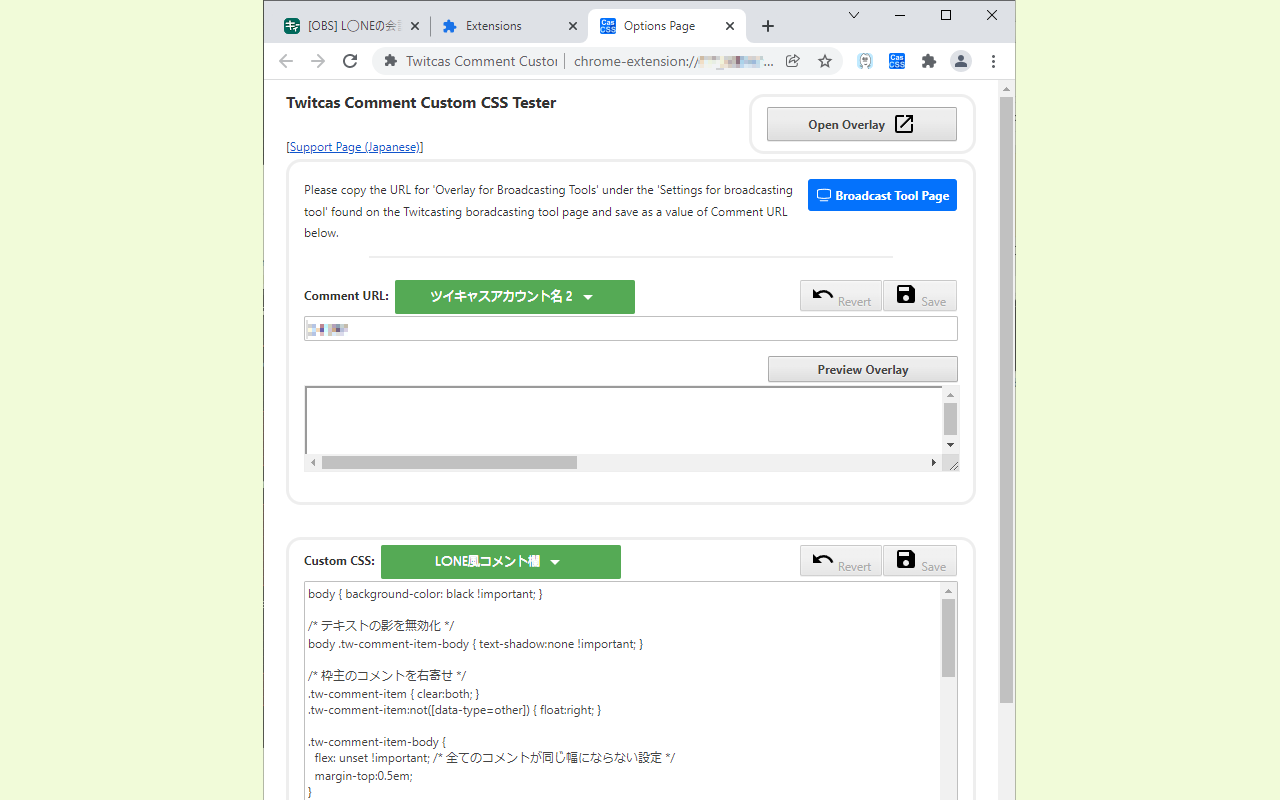Open the Cas CSS extension toolbar icon
1280x800 pixels.
point(897,61)
